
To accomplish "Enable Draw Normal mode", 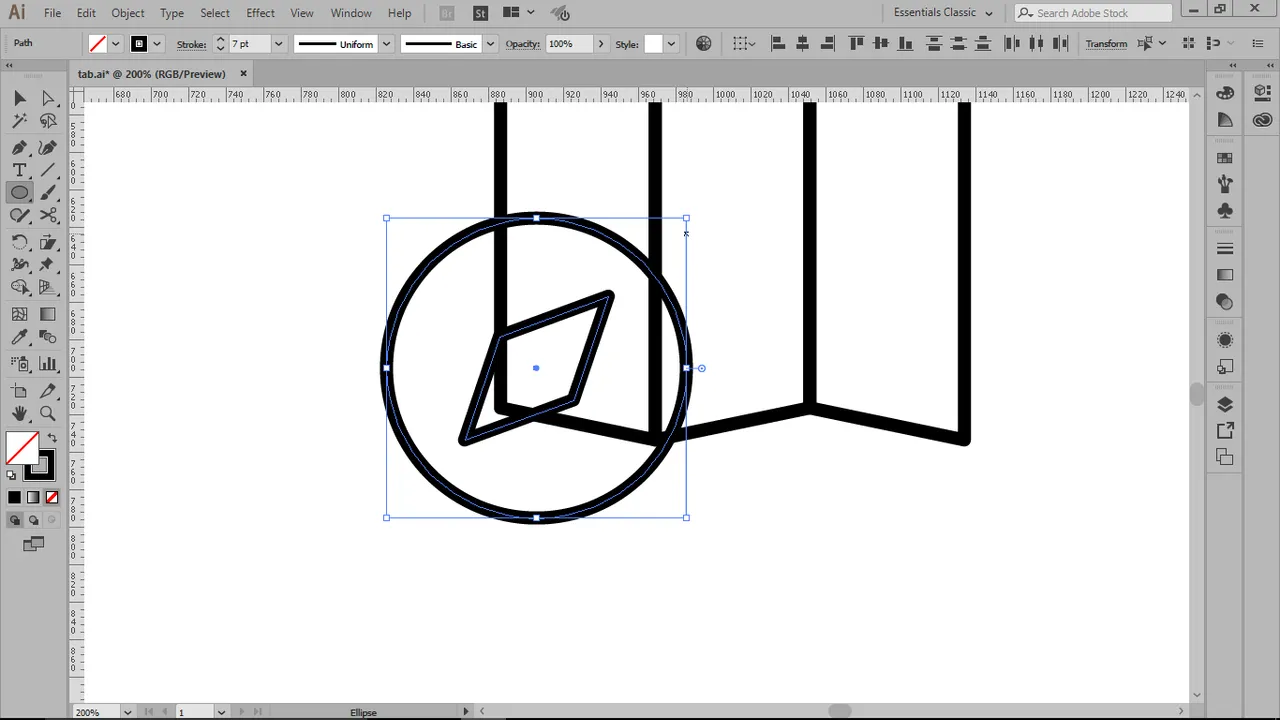I will click(x=14, y=520).
